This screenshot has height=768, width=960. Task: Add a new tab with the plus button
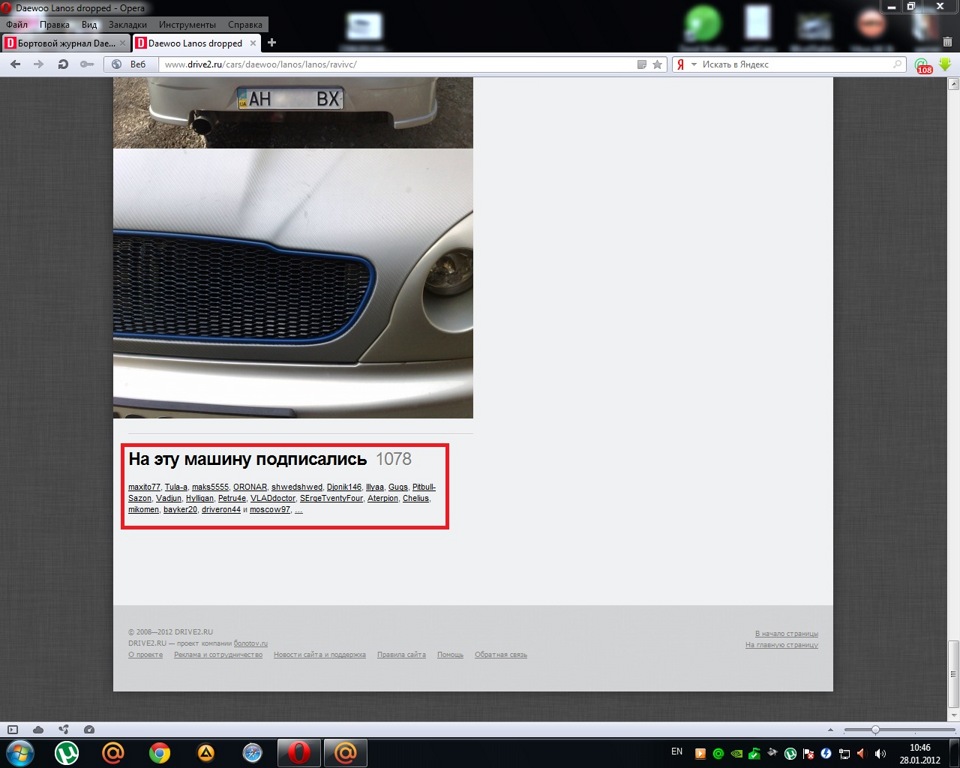click(x=272, y=42)
